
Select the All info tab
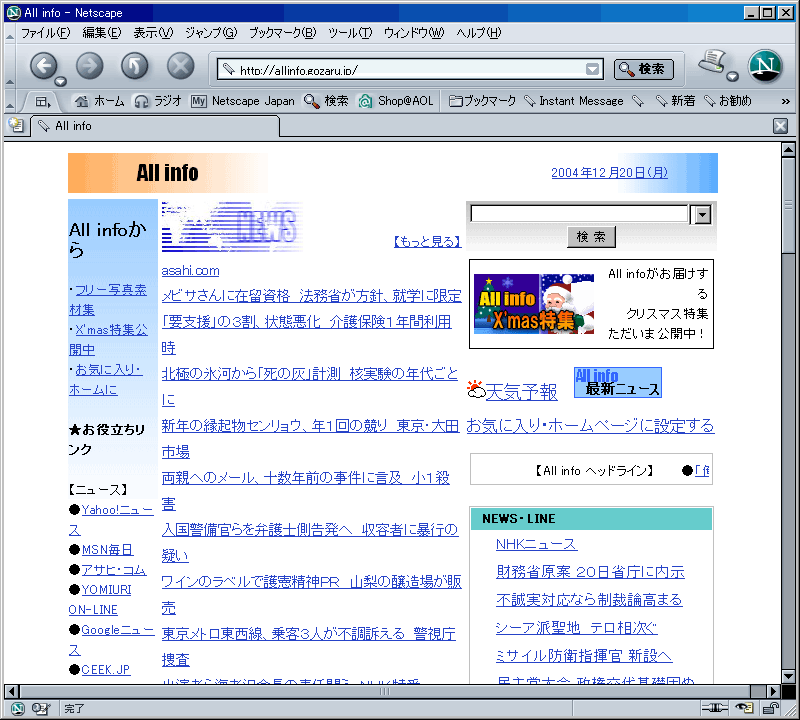(156, 126)
